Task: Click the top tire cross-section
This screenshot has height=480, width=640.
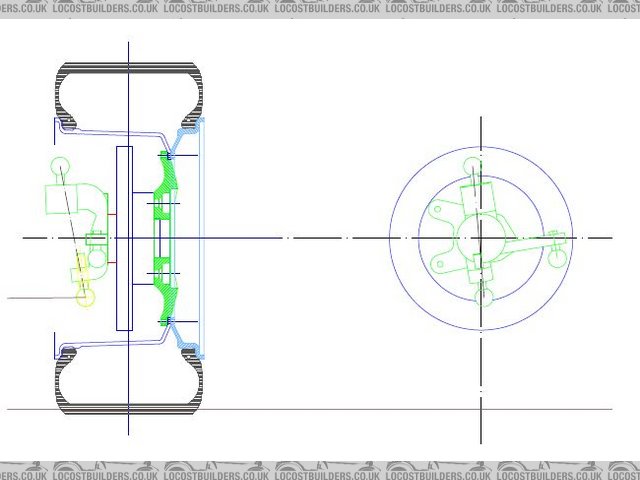Action: 130,78
